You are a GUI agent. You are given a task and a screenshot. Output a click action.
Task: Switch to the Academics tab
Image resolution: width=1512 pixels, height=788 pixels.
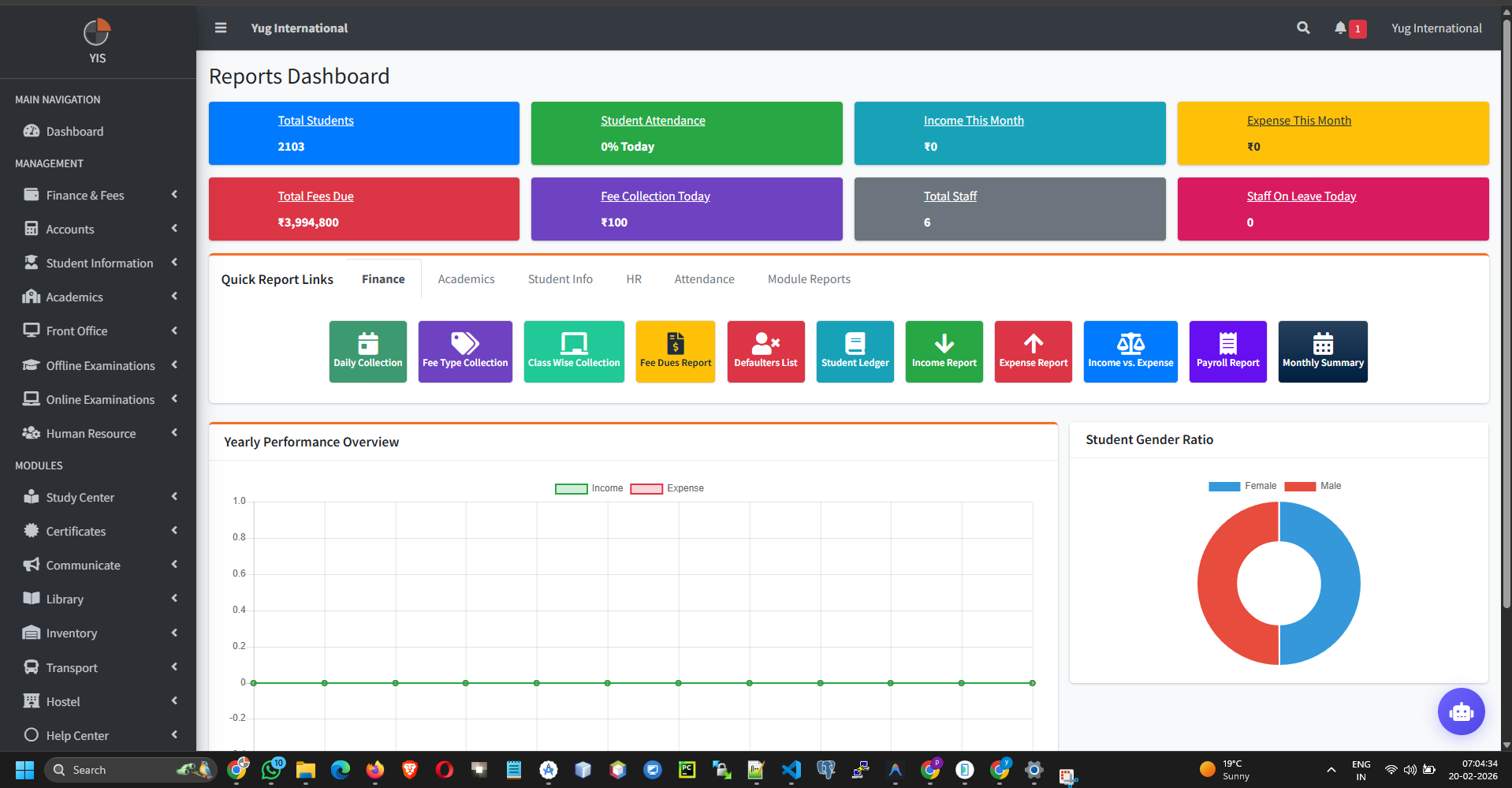coord(466,278)
